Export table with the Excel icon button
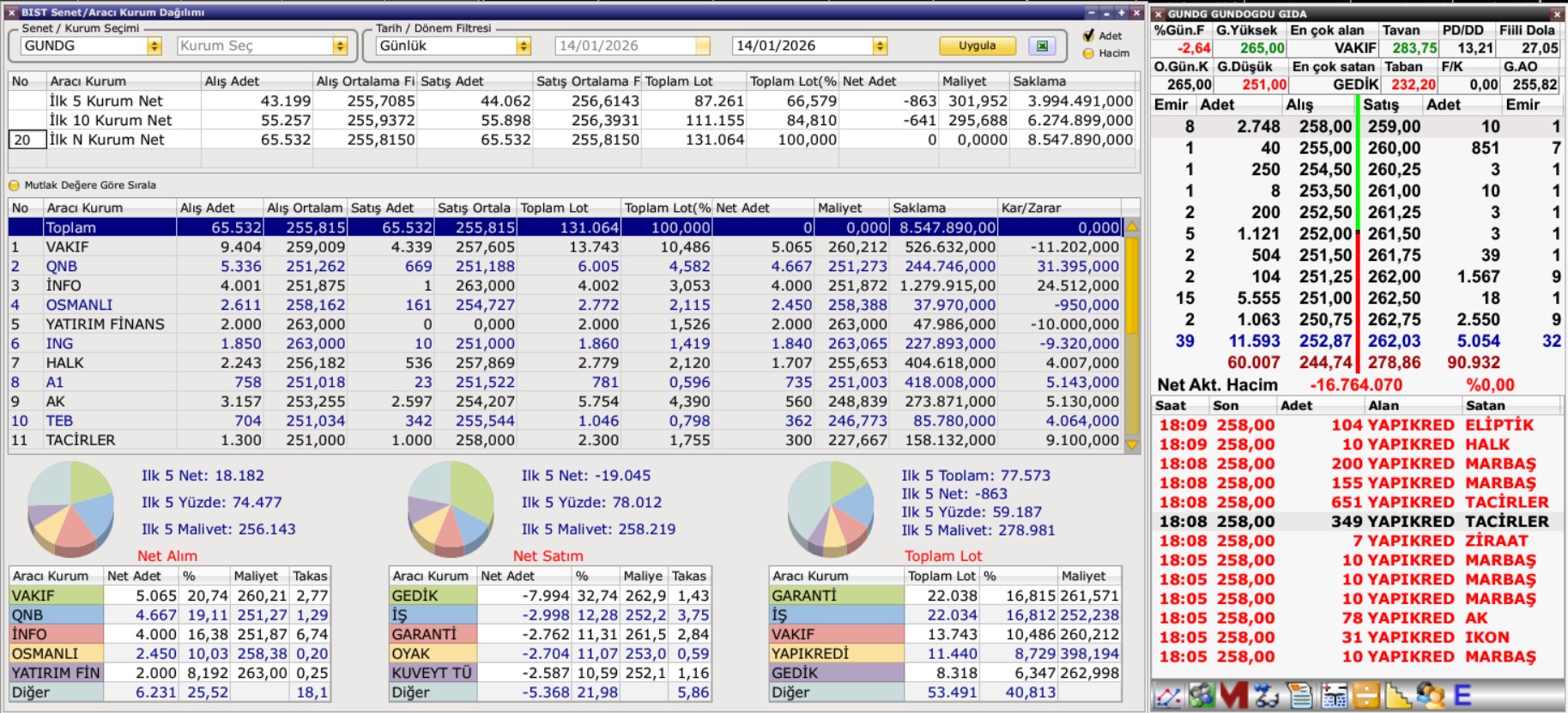This screenshot has height=713, width=1568. point(1042,46)
